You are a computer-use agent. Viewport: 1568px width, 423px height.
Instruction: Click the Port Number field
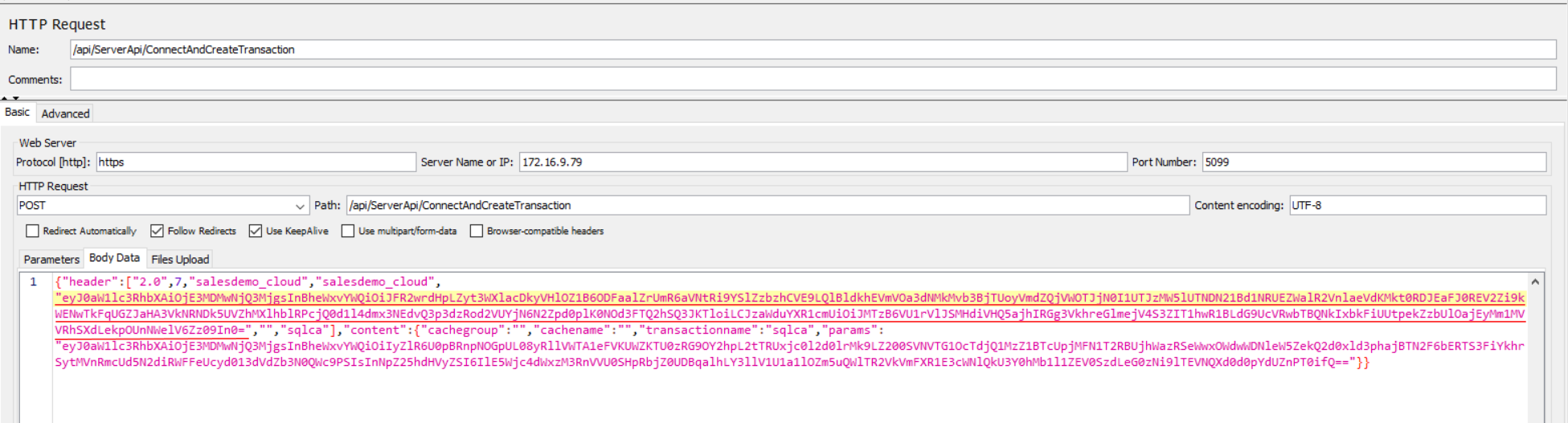(x=1373, y=162)
